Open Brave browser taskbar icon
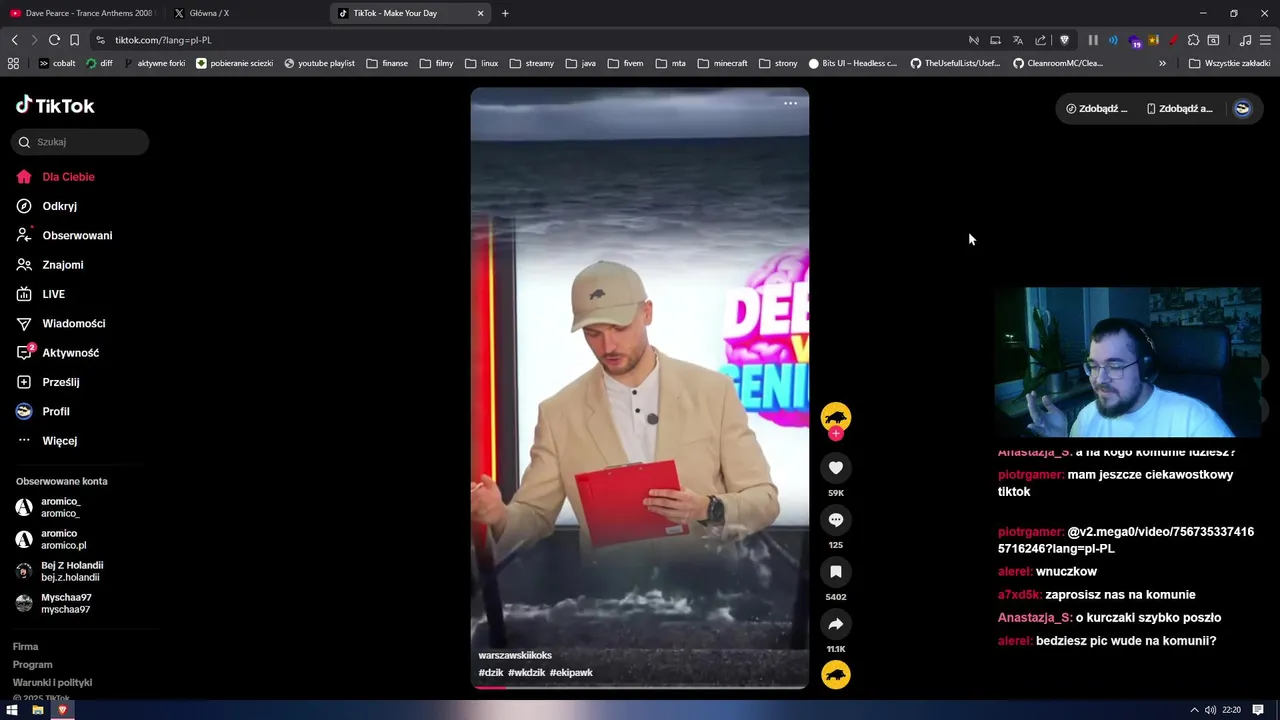1280x720 pixels. click(62, 710)
